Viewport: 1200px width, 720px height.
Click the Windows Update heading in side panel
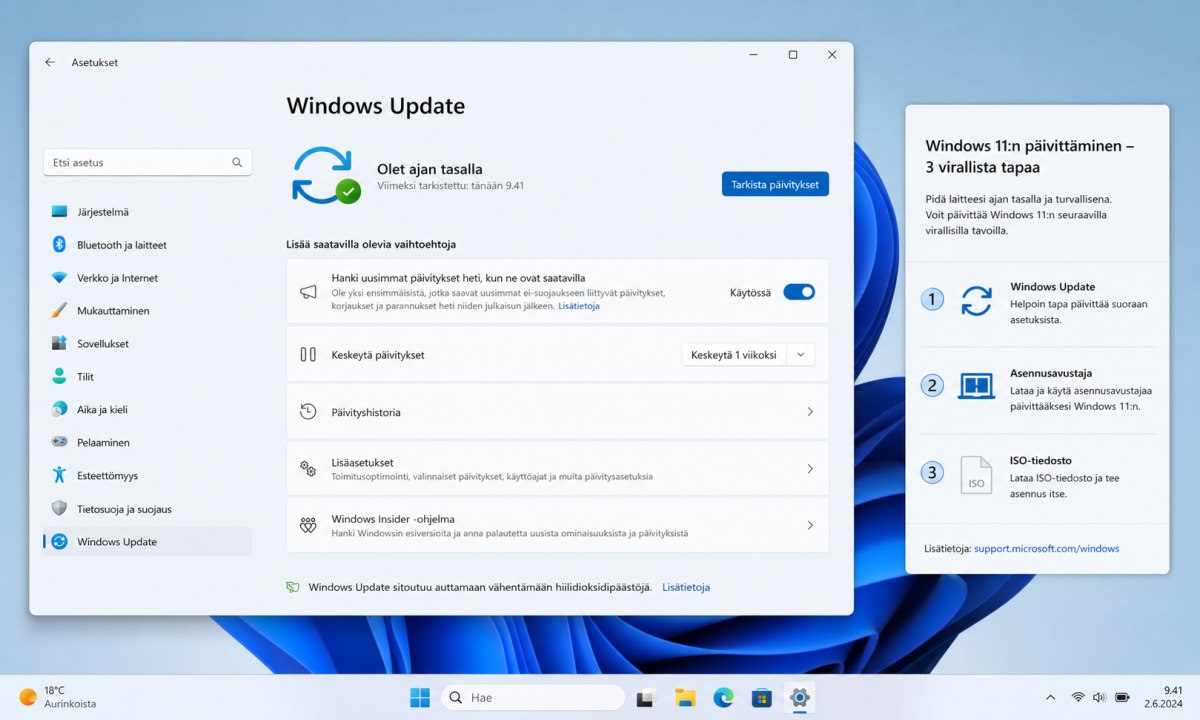tap(1052, 287)
